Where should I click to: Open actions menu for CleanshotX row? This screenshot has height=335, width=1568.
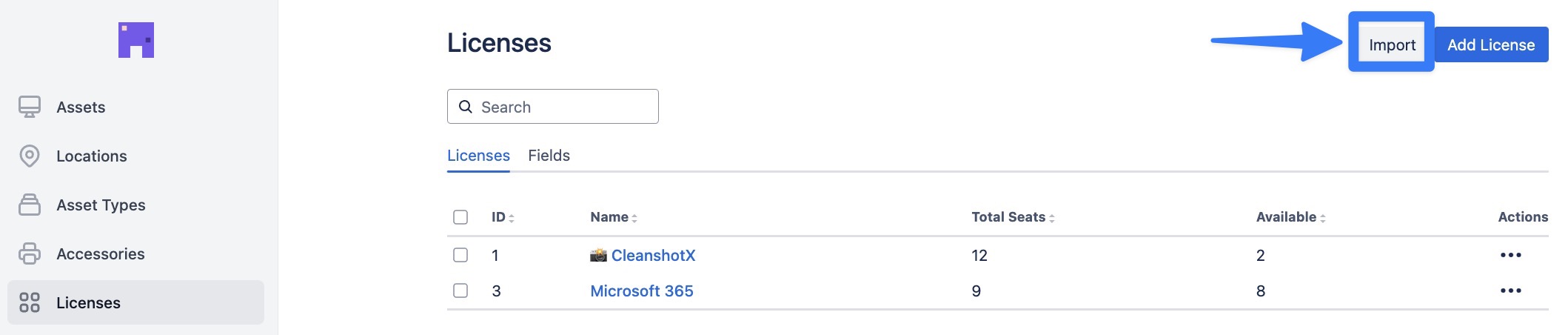pyautogui.click(x=1510, y=255)
